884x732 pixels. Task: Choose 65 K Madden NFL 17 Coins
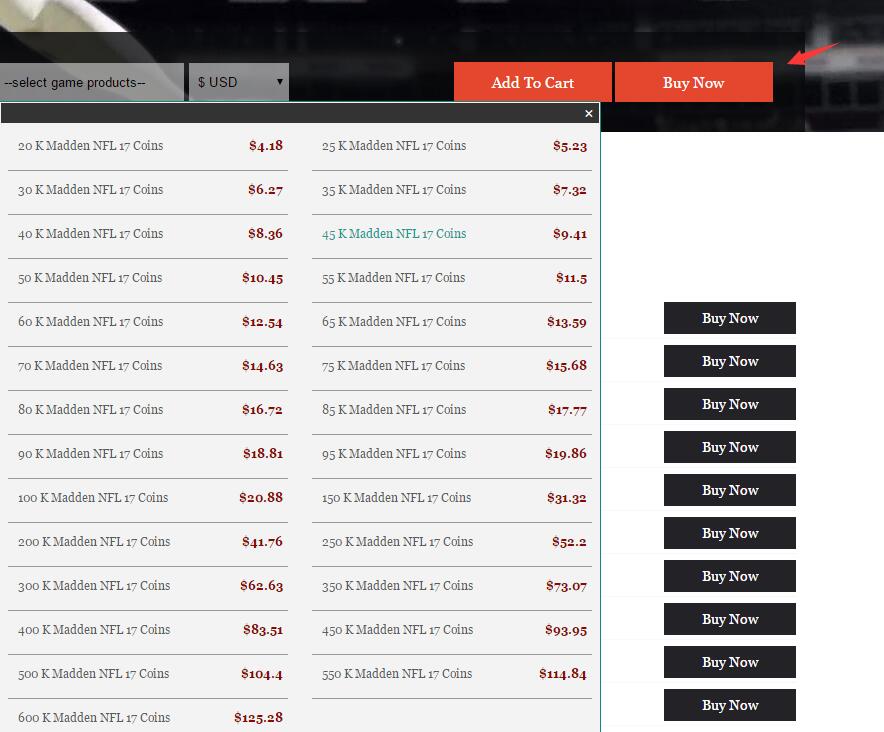click(394, 321)
